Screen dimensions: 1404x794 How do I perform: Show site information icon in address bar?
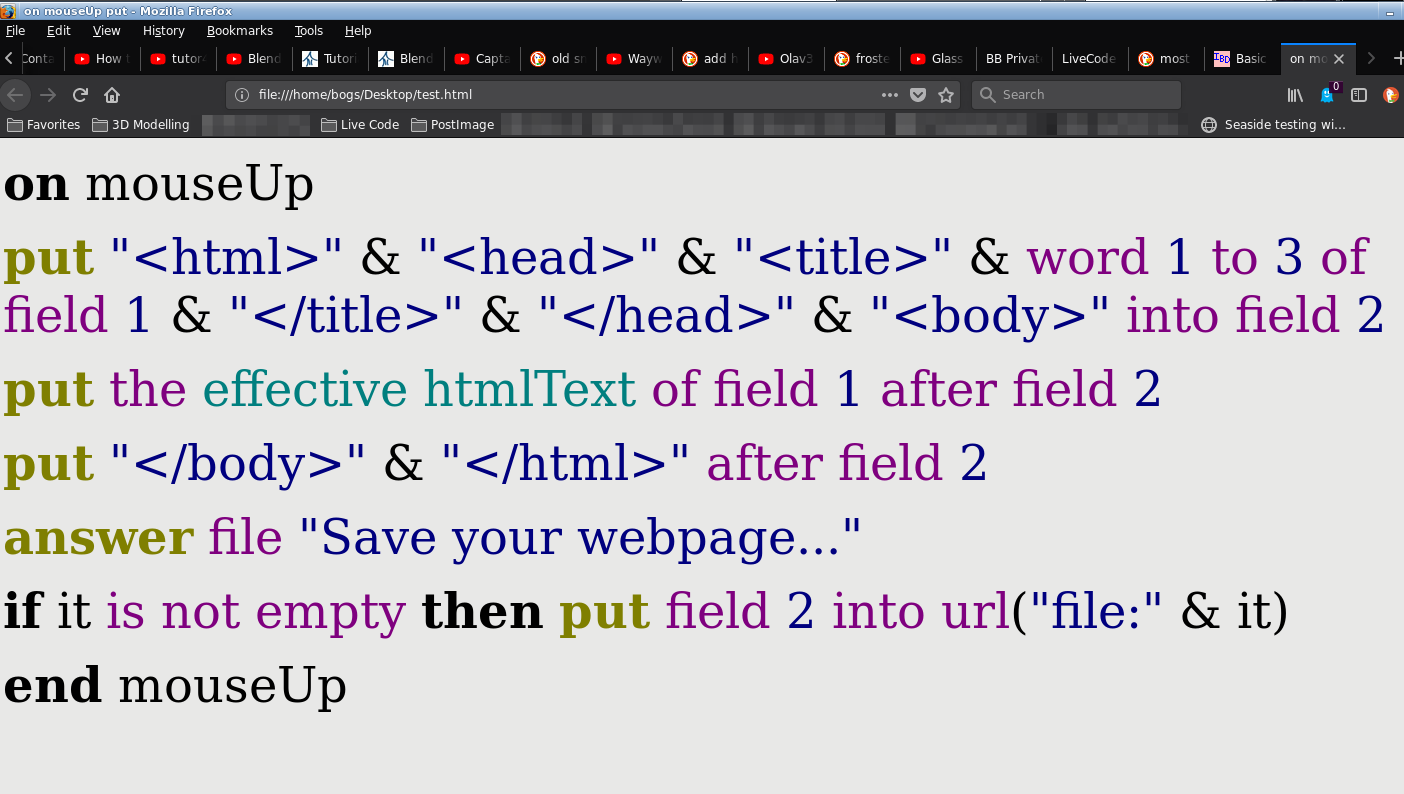[x=241, y=95]
